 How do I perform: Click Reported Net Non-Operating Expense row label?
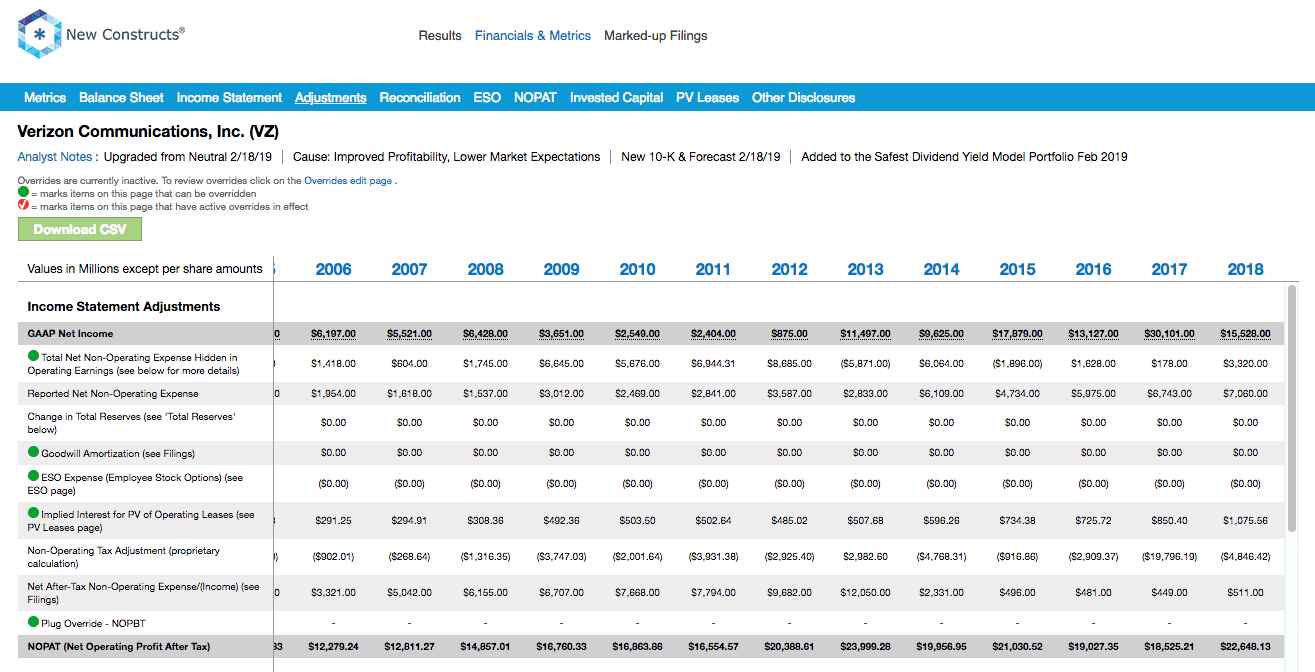click(x=113, y=394)
